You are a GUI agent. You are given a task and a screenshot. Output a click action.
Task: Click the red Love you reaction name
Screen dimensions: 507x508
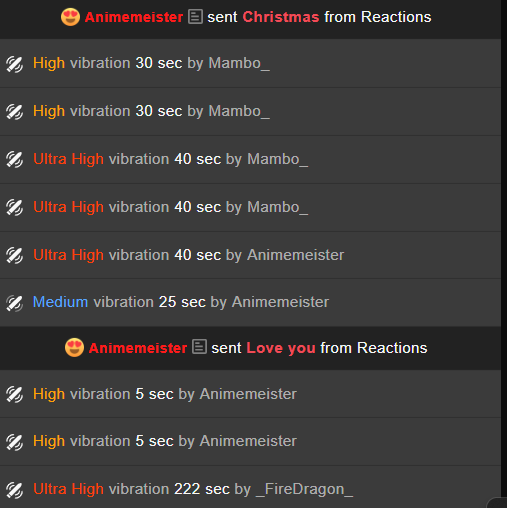click(281, 348)
